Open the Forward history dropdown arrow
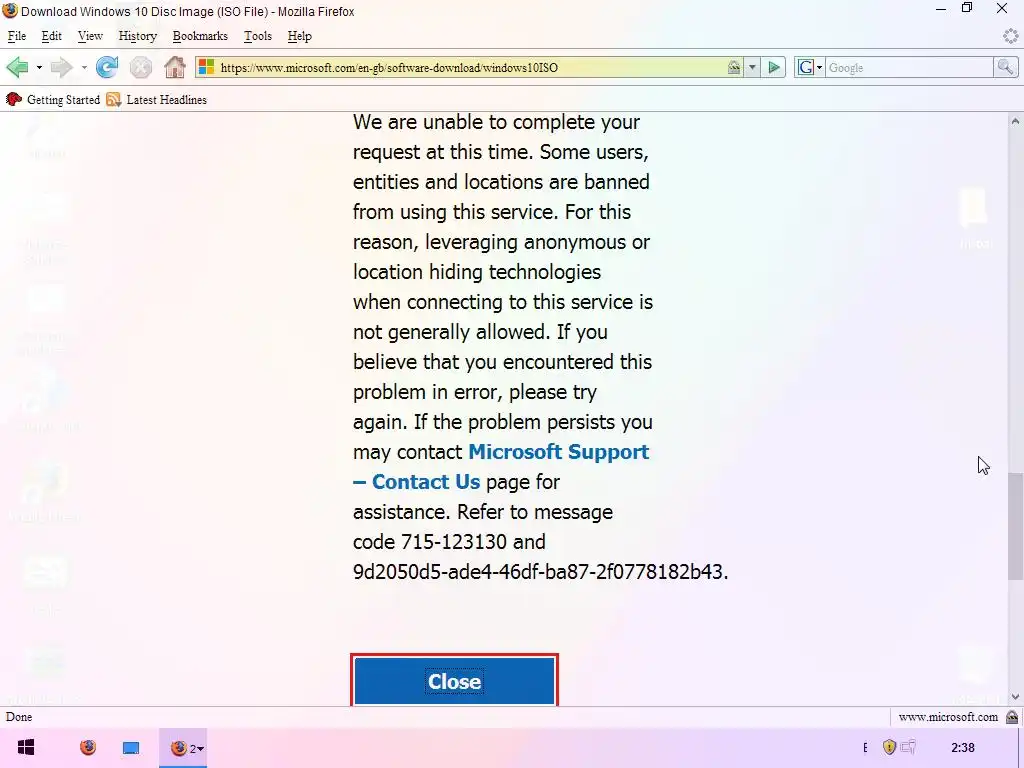The image size is (1024, 768). [84, 67]
